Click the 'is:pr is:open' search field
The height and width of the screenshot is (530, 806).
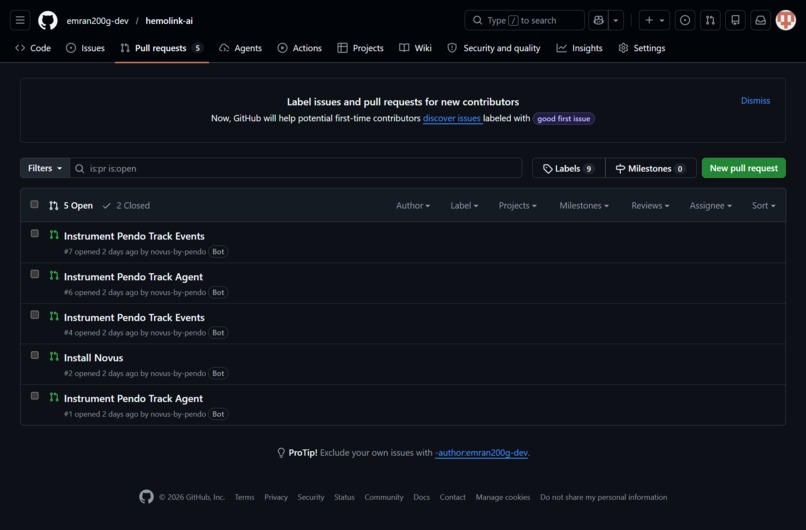(296, 168)
